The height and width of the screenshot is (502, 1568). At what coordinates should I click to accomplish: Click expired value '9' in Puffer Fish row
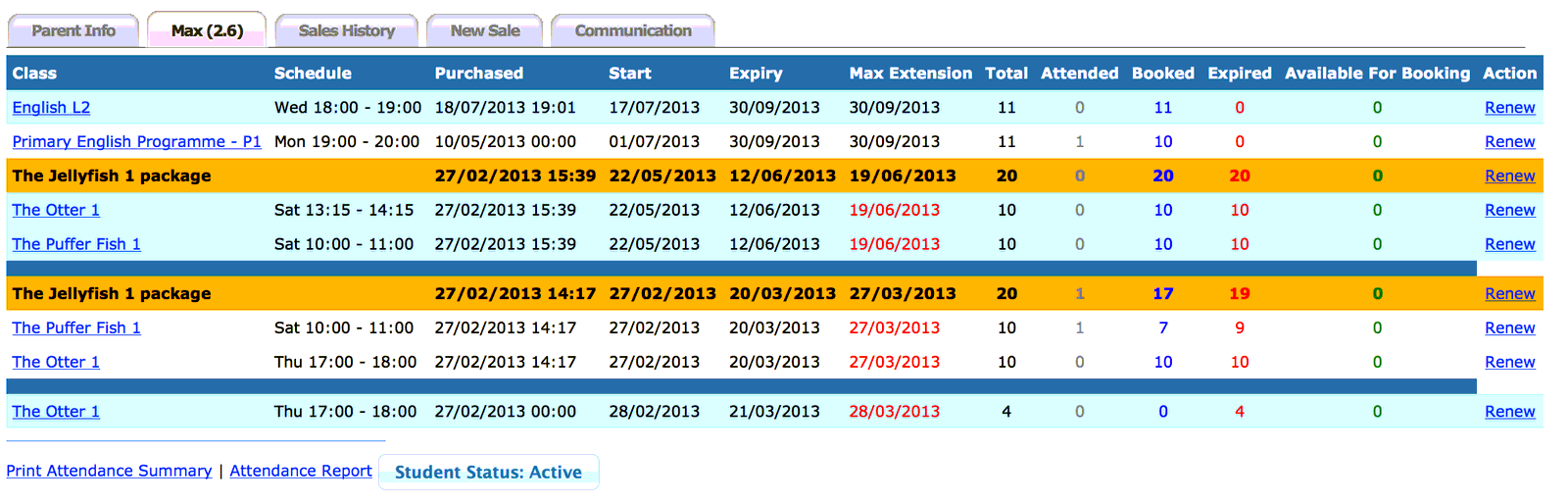click(x=1240, y=327)
